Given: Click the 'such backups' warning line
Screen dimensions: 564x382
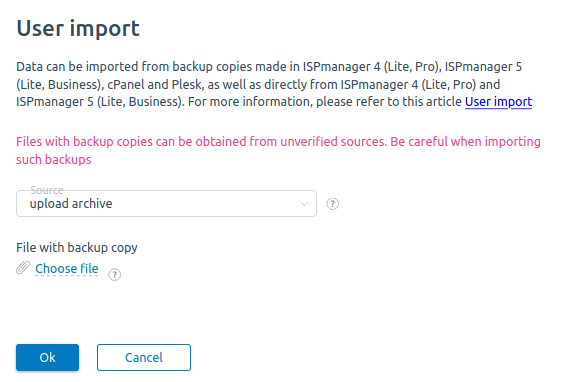Looking at the screenshot, I should click(54, 159).
